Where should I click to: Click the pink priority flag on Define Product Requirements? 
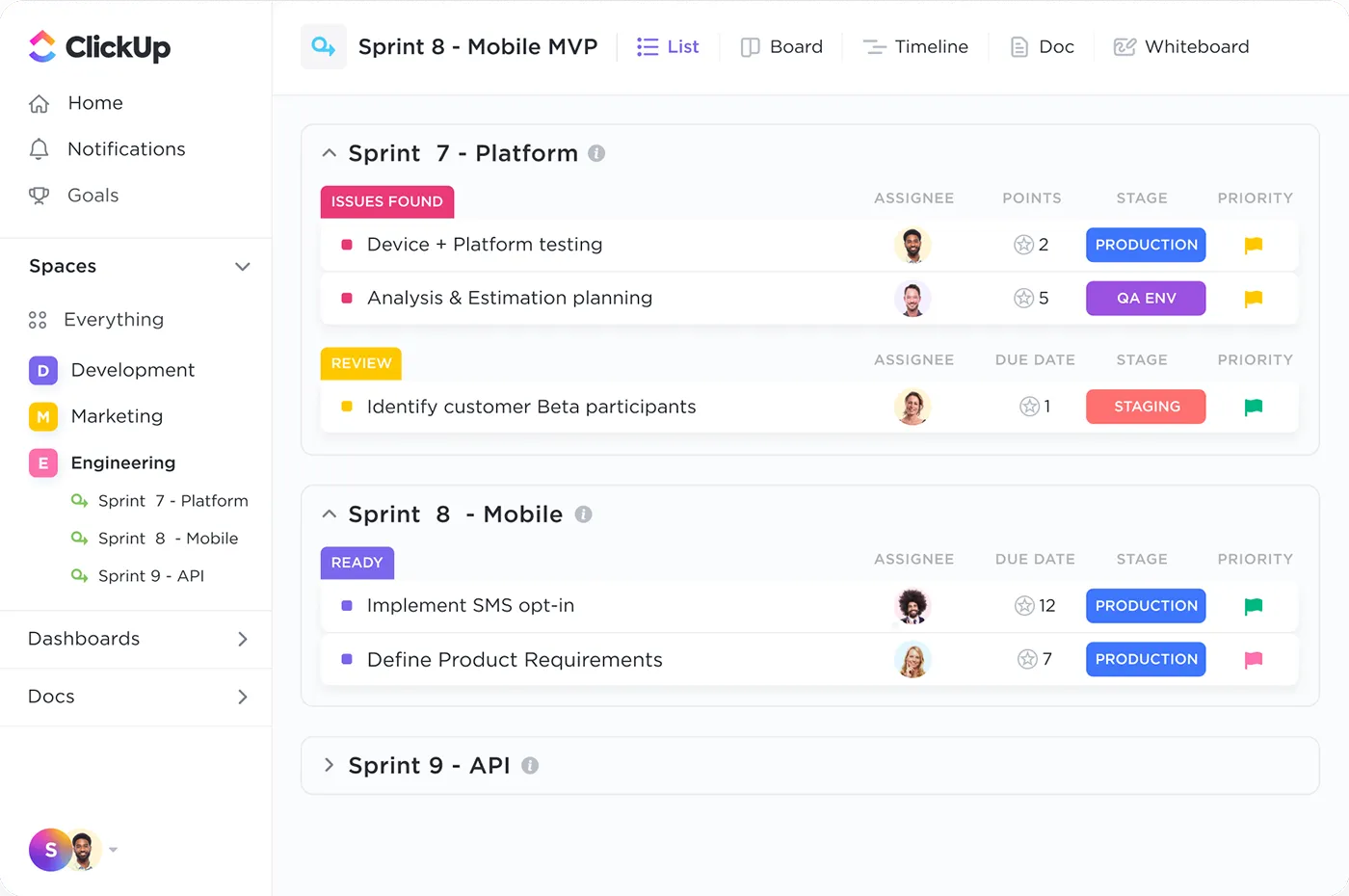click(x=1253, y=659)
